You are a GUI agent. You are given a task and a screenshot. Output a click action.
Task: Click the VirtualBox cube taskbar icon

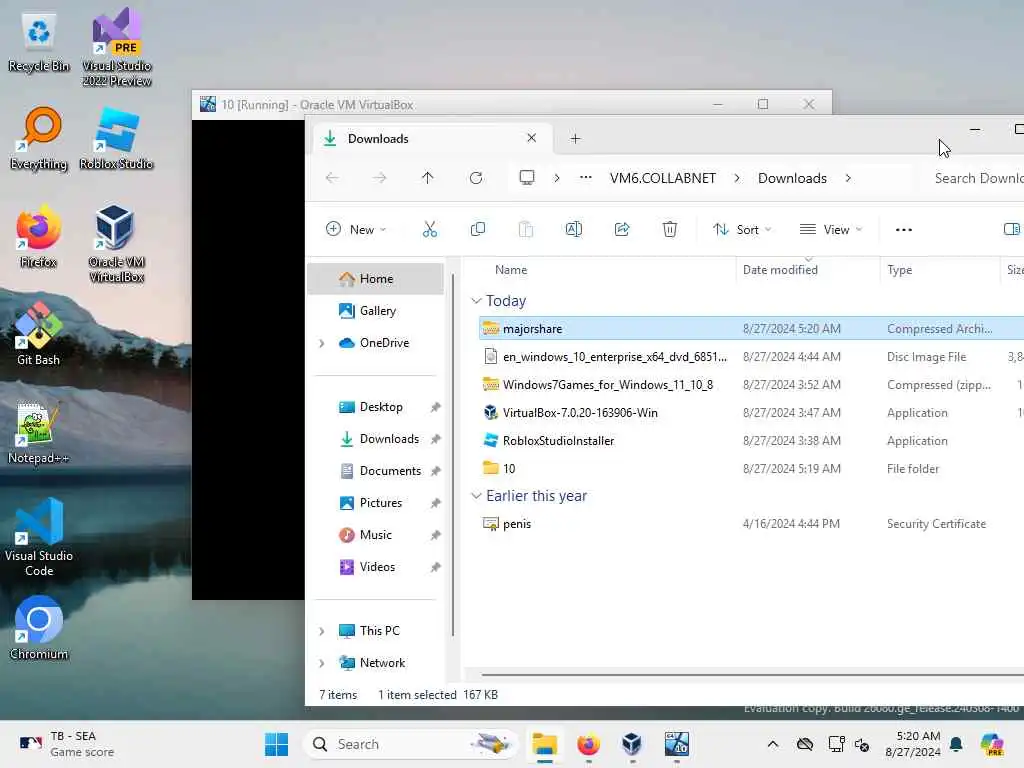point(632,744)
